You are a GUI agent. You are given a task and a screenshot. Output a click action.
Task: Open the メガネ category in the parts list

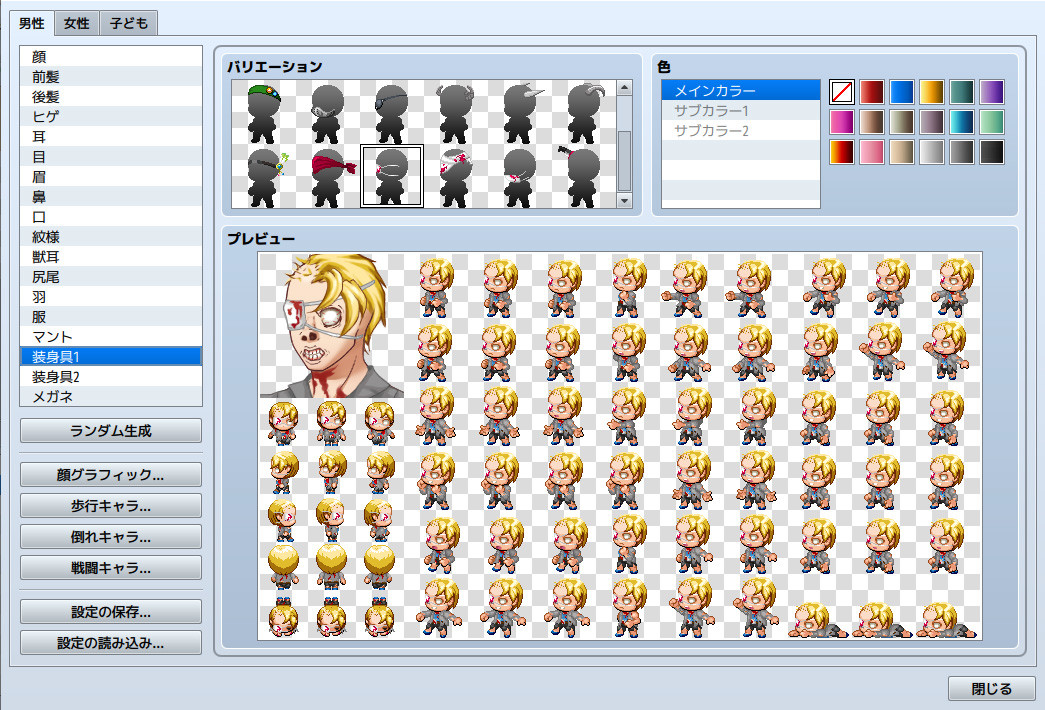click(110, 396)
